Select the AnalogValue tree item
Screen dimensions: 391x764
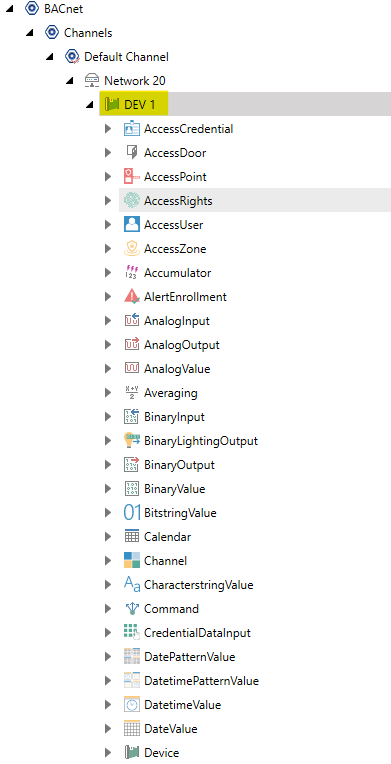(177, 369)
